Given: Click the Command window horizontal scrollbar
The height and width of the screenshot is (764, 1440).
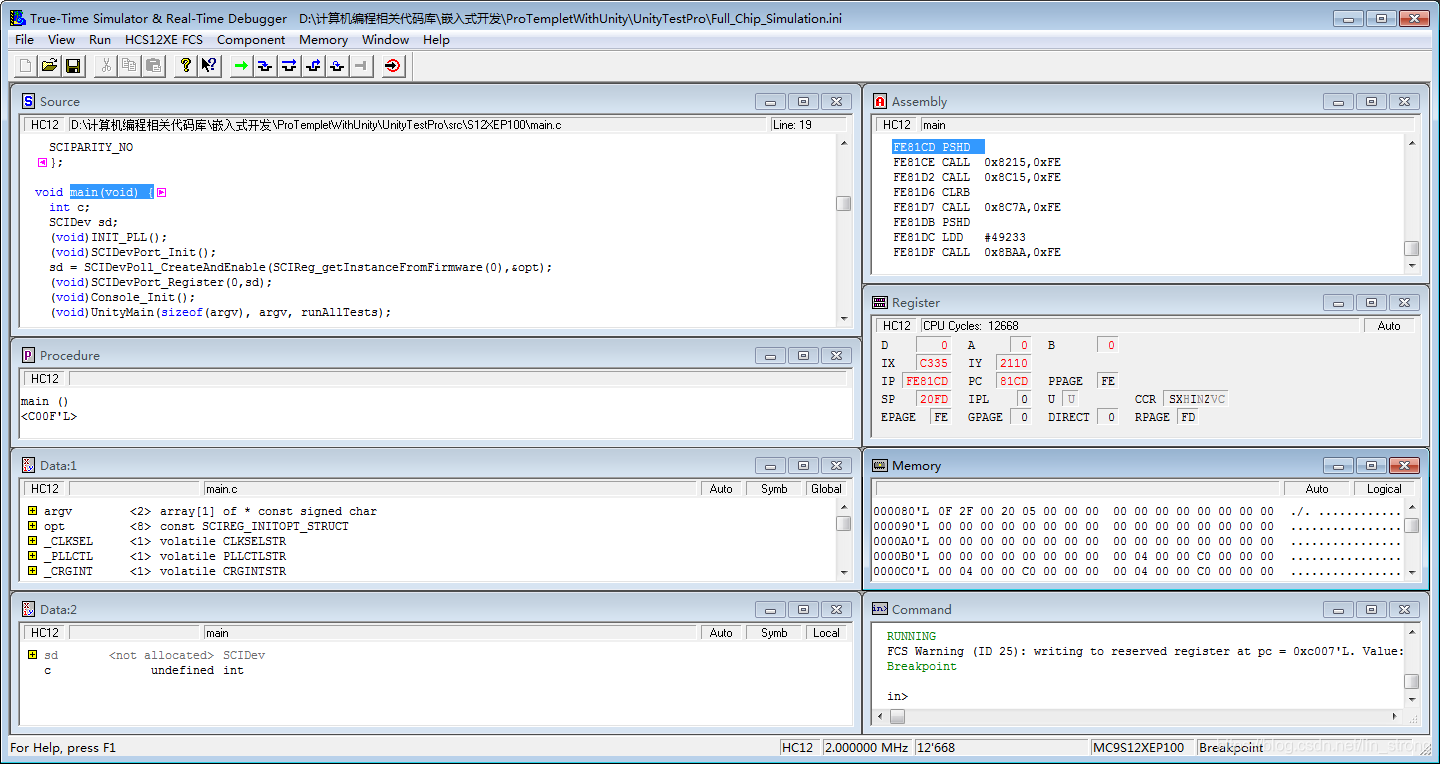Looking at the screenshot, I should tap(1139, 716).
